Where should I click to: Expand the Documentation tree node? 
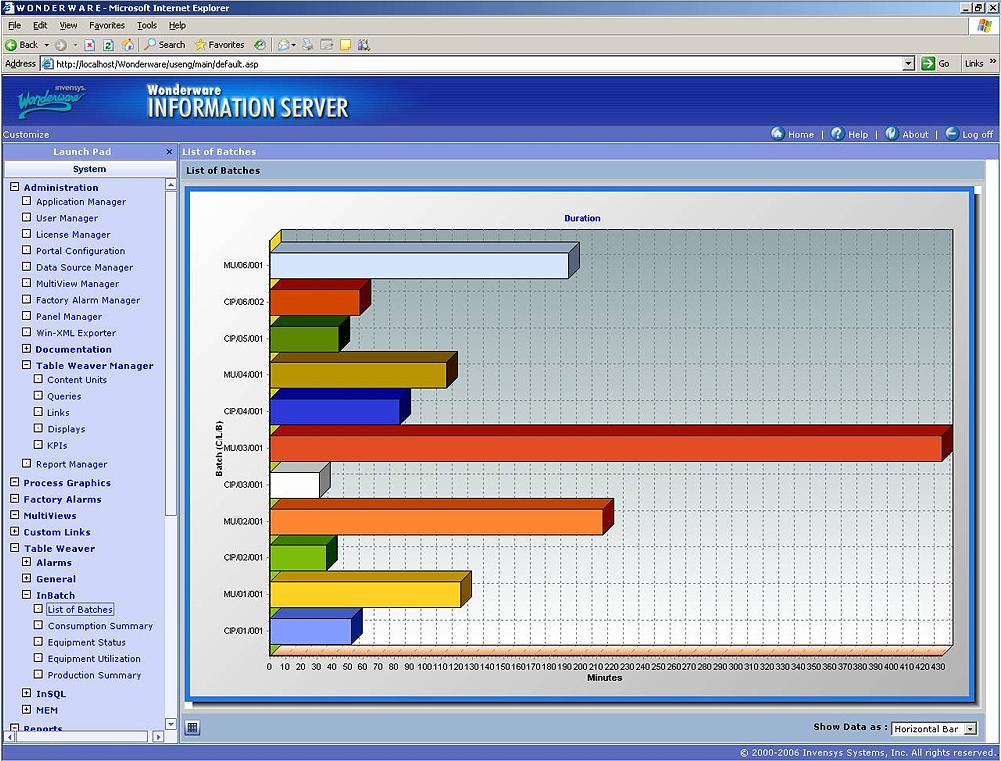pyautogui.click(x=27, y=349)
